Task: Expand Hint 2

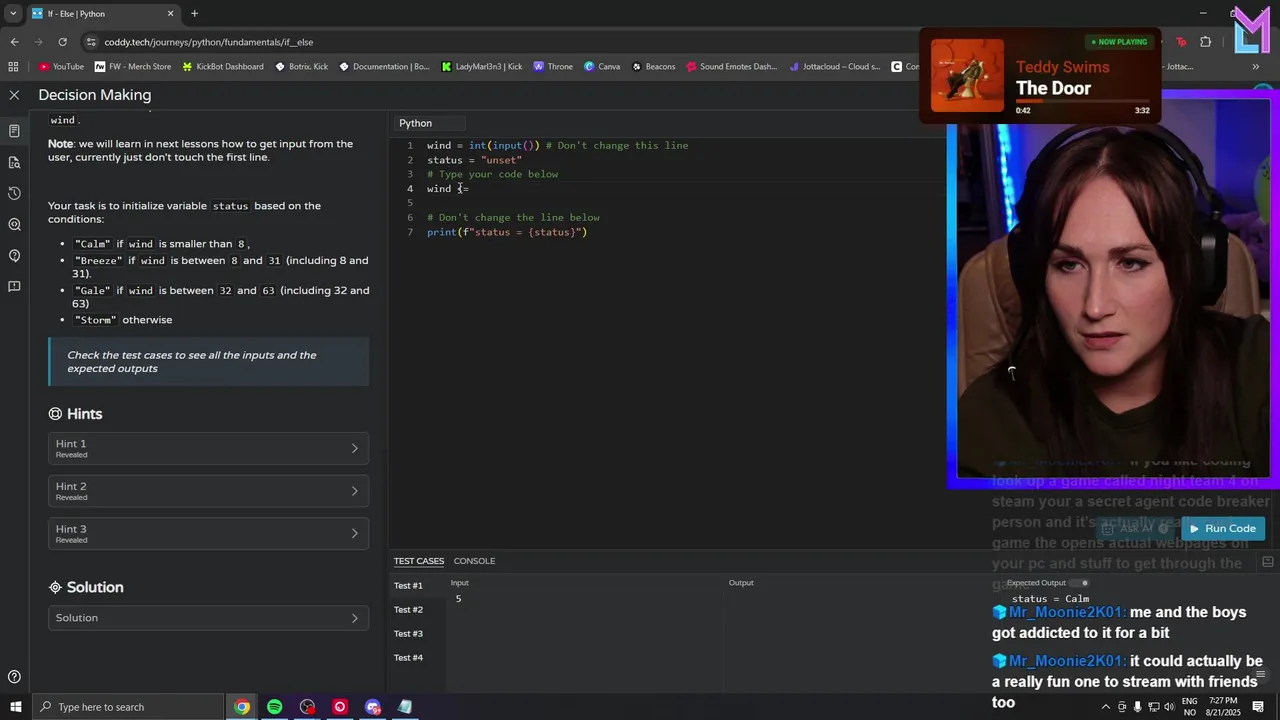Action: tap(208, 491)
